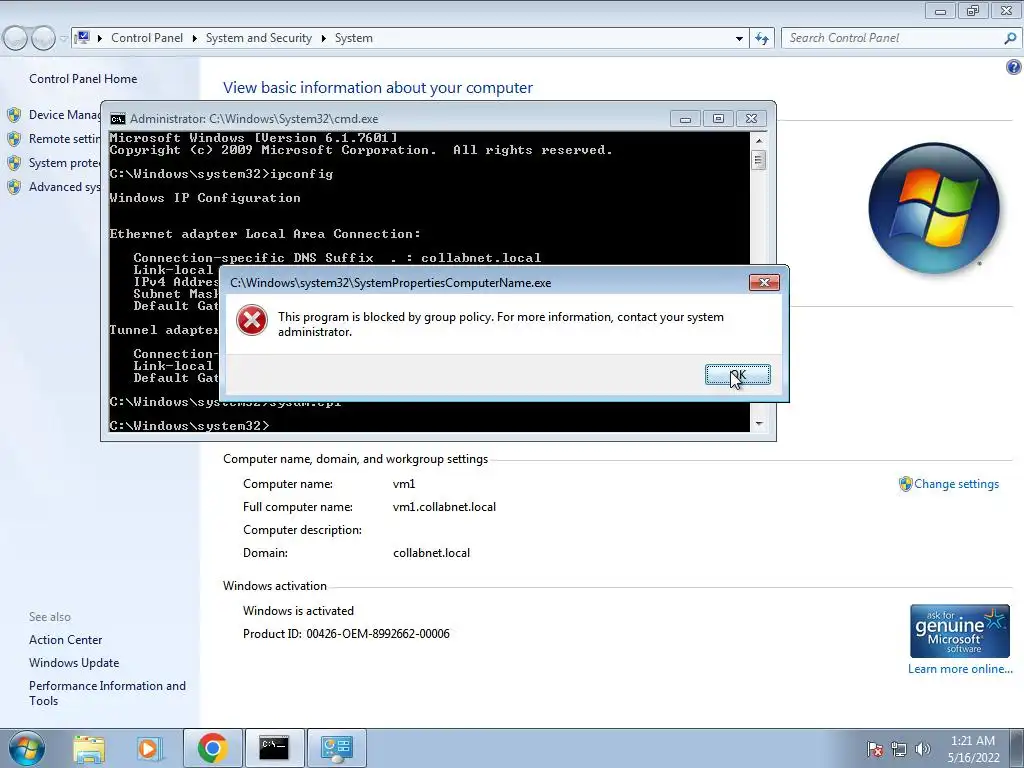Minimize the Control Panel window
1024x768 pixels.
pyautogui.click(x=940, y=10)
